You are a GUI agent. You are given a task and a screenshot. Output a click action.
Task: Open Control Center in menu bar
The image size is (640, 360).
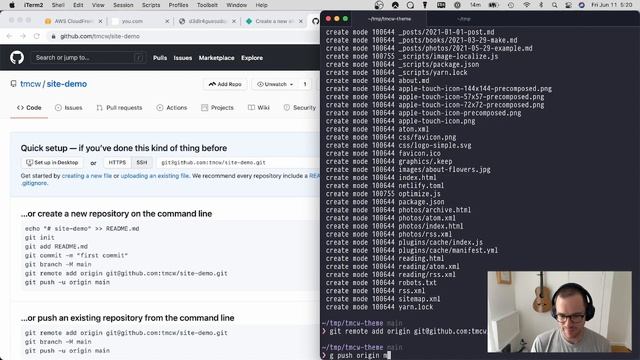coord(568,5)
